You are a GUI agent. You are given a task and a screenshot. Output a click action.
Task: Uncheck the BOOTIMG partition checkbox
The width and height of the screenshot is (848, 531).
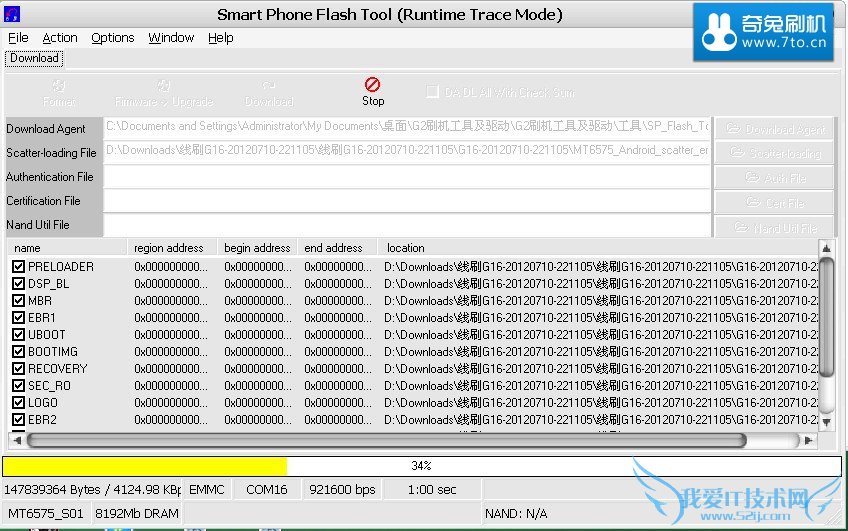(19, 352)
